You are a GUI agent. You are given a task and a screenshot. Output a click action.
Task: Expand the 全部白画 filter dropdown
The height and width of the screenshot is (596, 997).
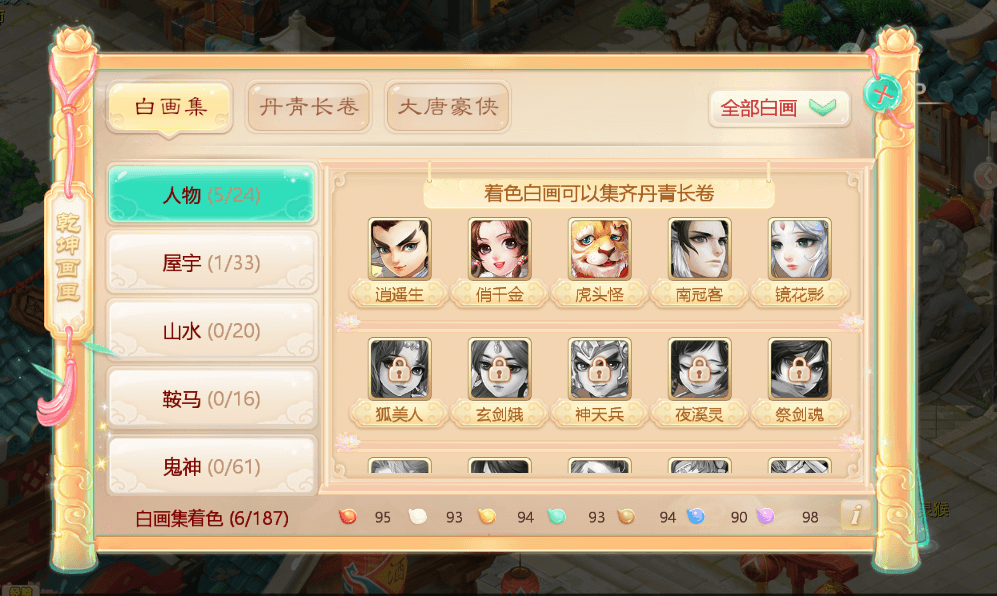[x=780, y=108]
